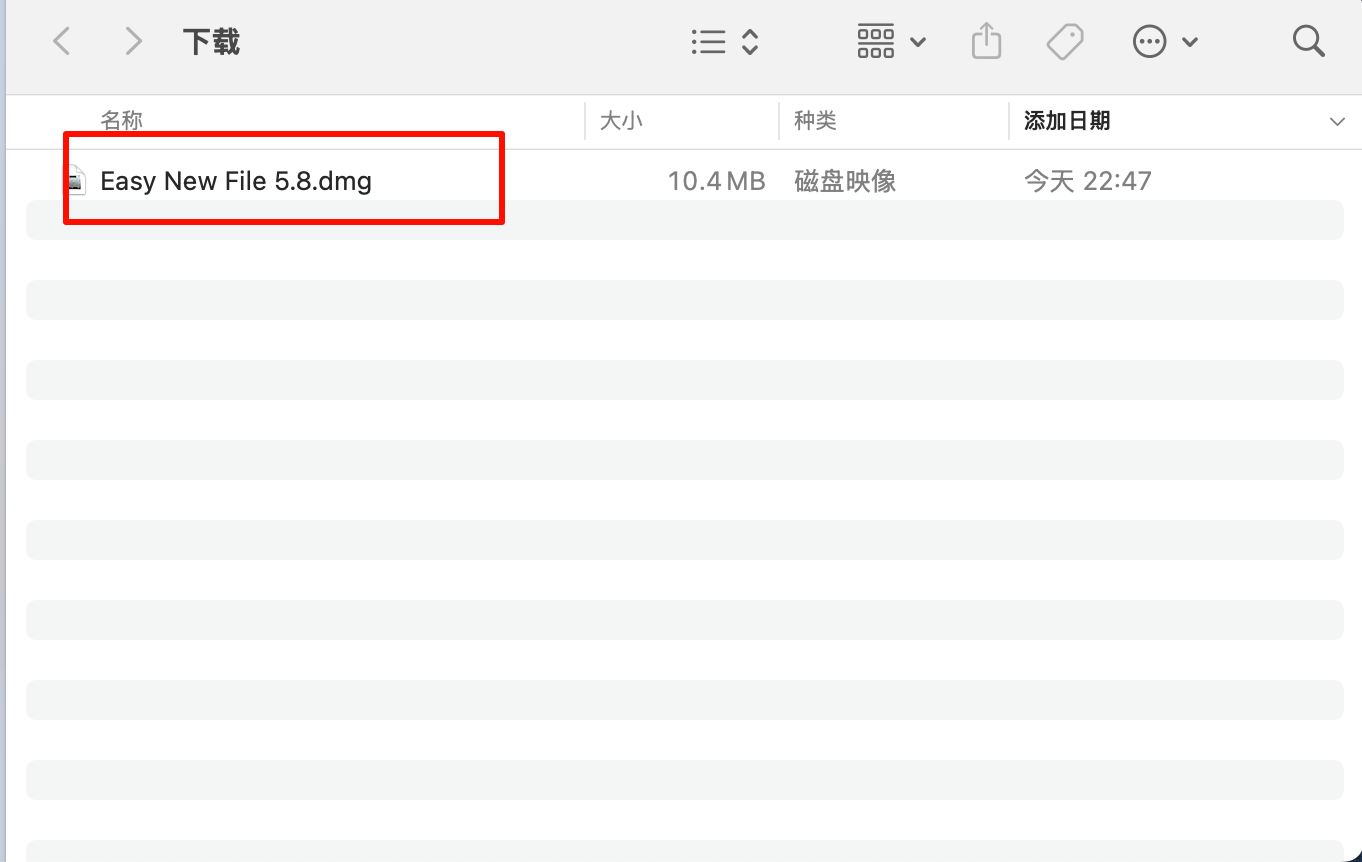This screenshot has width=1362, height=862.
Task: Open the ellipsis more actions icon
Action: 1149,41
